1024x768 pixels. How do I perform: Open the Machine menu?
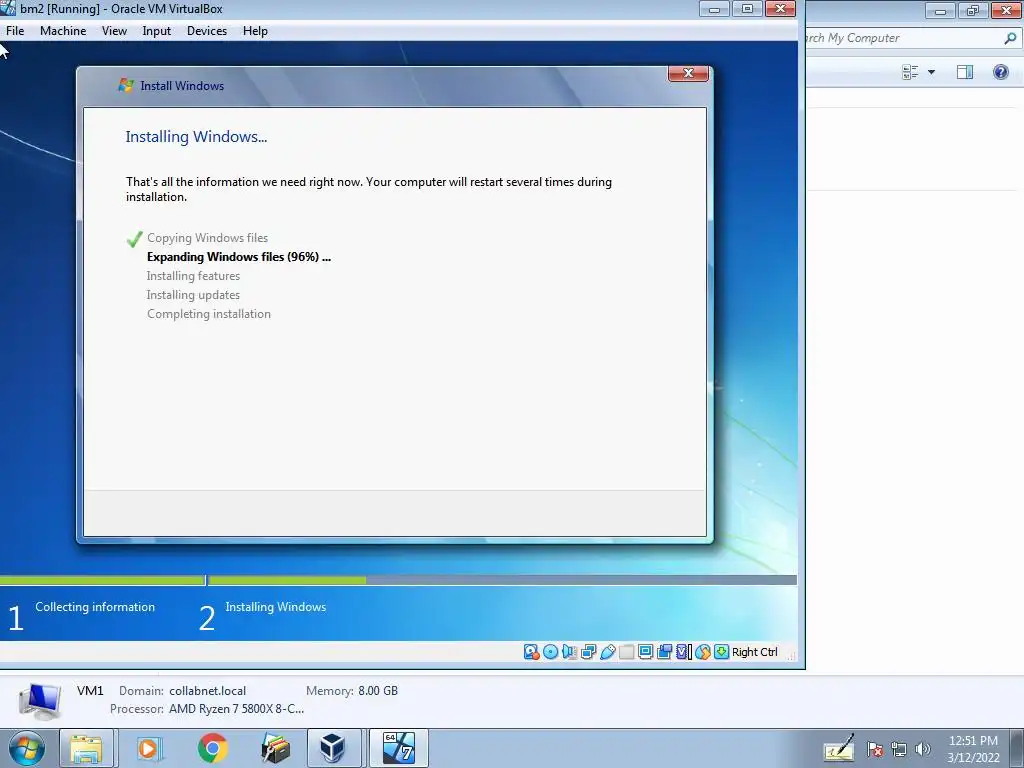point(63,31)
